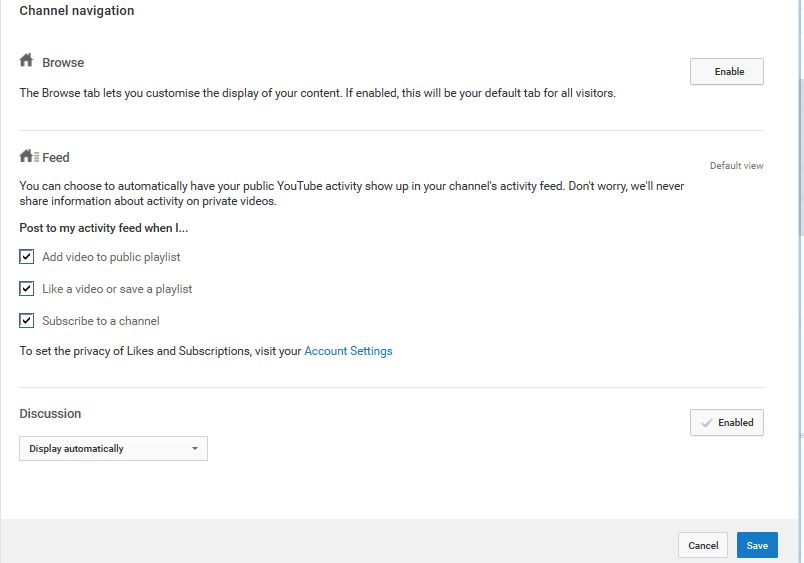Viewport: 804px width, 563px height.
Task: Click the Like a video or save a playlist label
Action: click(x=117, y=289)
